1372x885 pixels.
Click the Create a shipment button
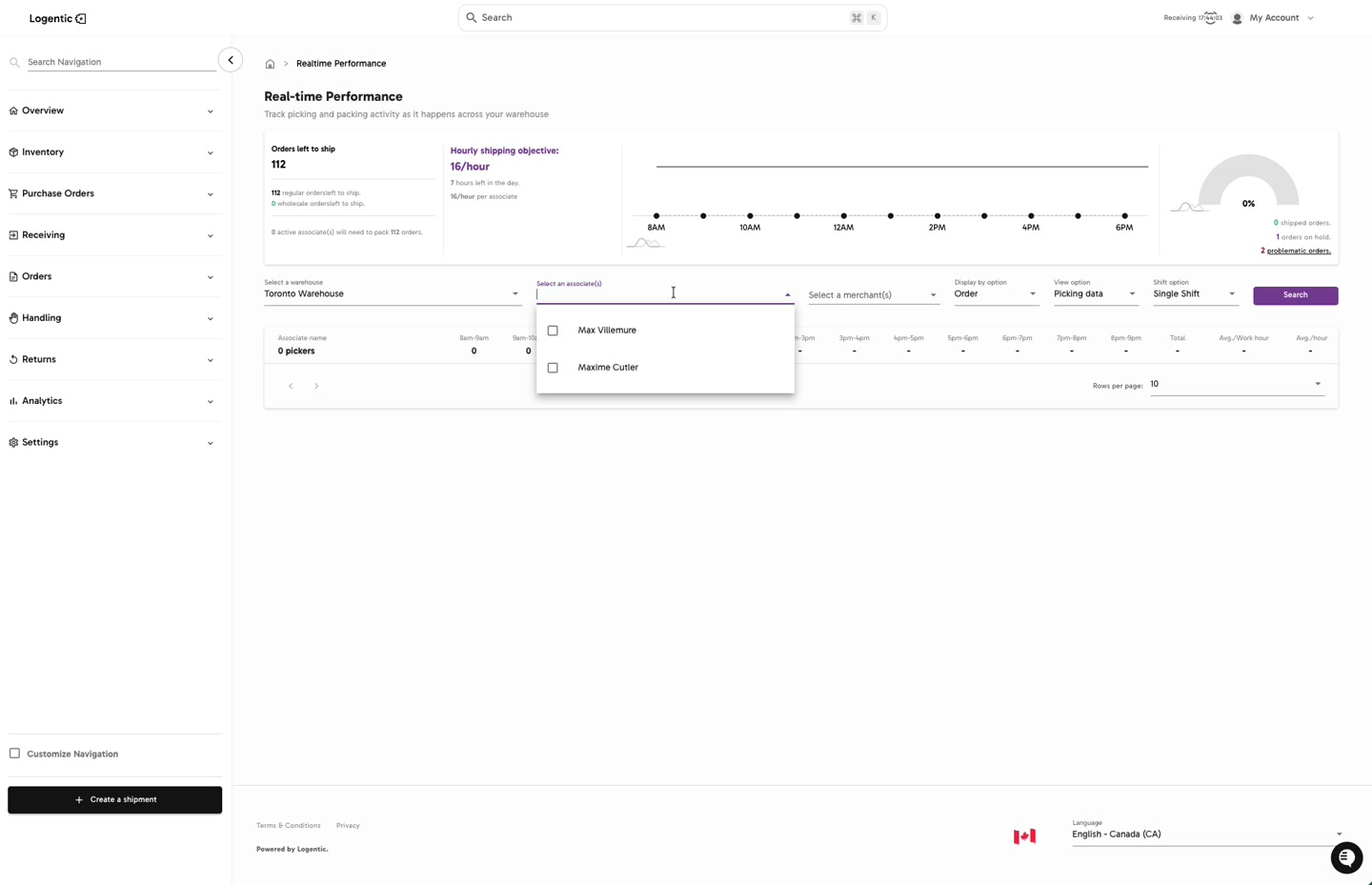(x=114, y=799)
